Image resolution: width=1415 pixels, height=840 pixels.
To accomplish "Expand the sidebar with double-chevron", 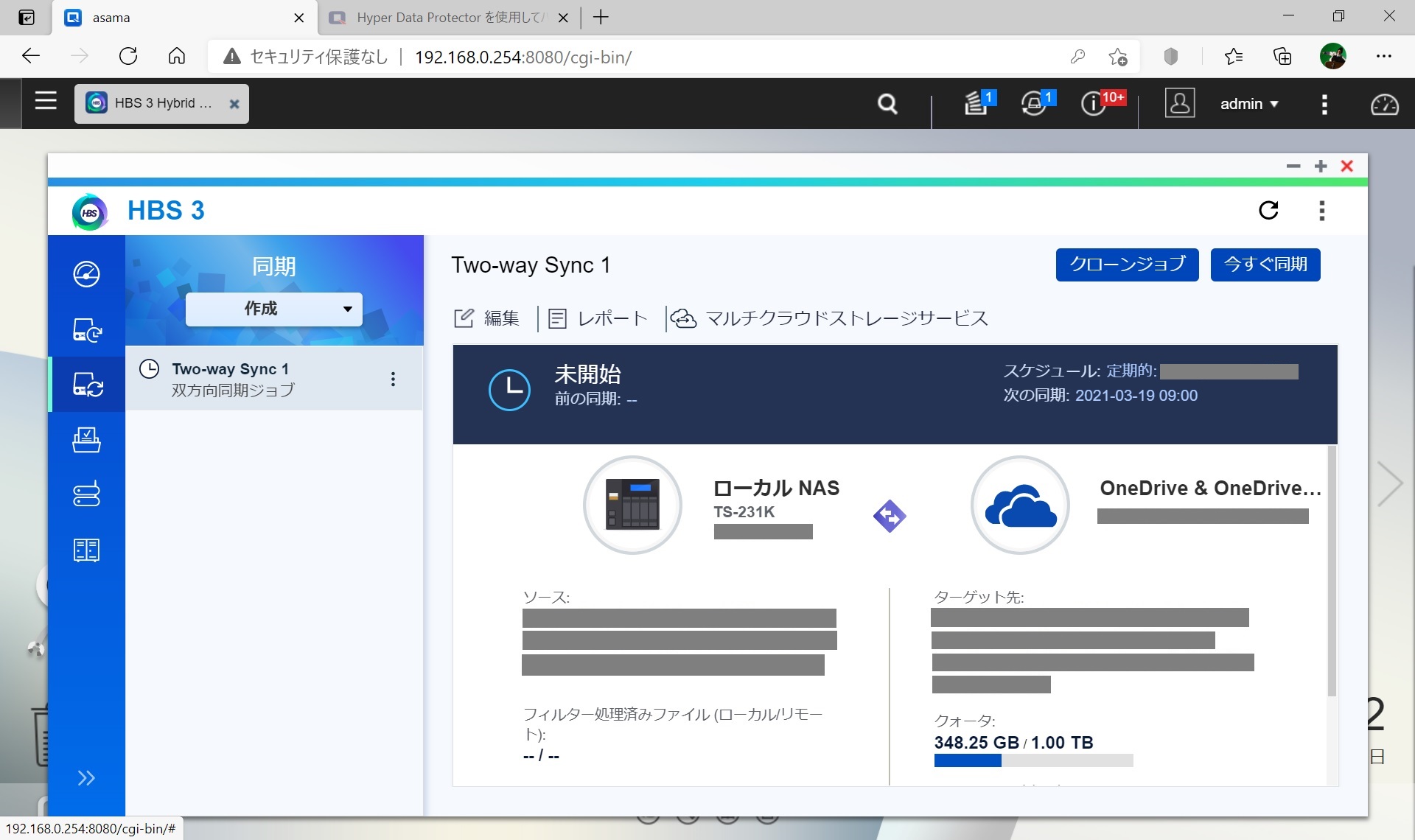I will coord(86,778).
